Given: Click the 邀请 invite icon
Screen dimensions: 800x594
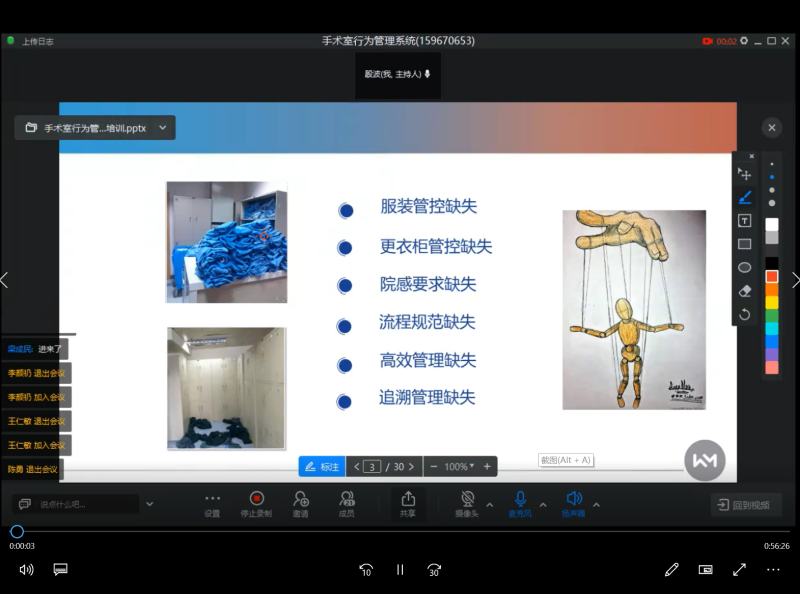Looking at the screenshot, I should (300, 503).
